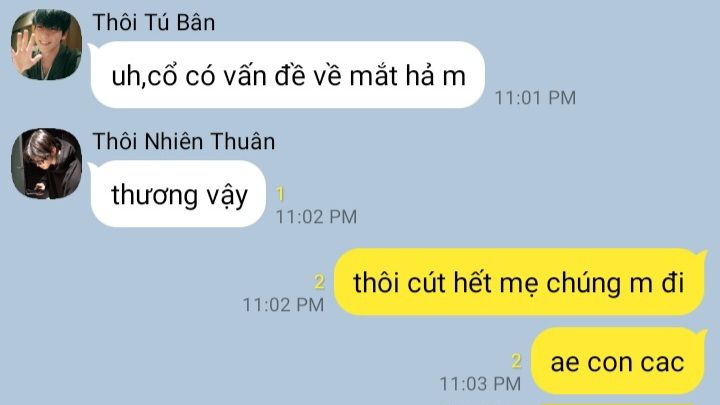The height and width of the screenshot is (405, 720).
Task: Click the 11:01 PM timestamp
Action: 535,98
